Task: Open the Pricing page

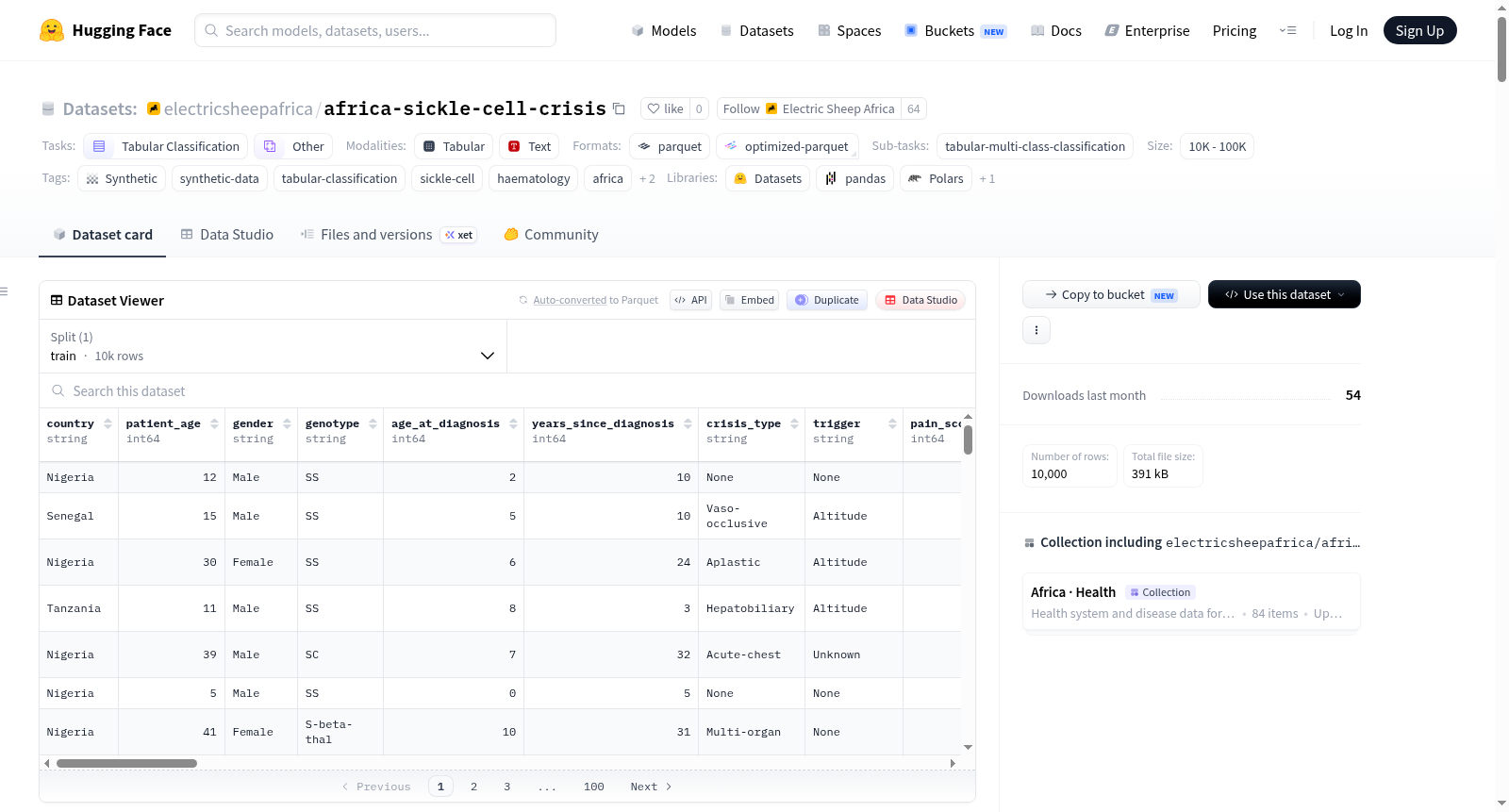Action: [x=1235, y=30]
